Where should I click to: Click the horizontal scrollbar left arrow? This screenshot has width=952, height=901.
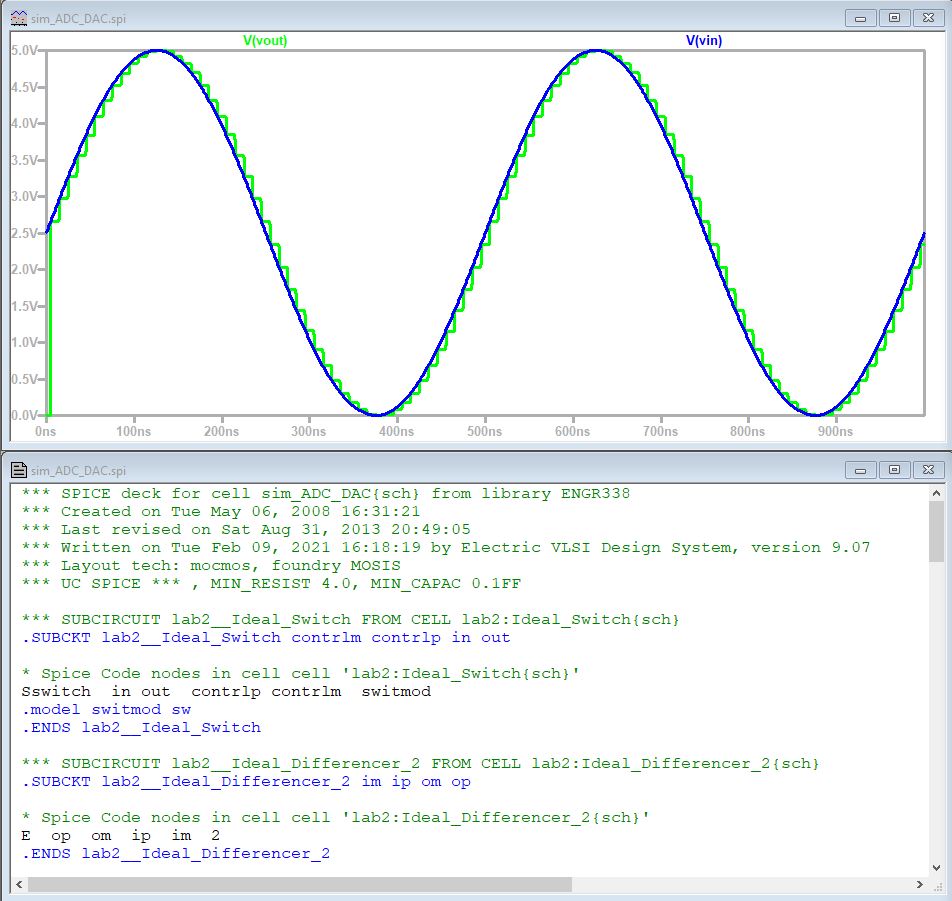(18, 885)
